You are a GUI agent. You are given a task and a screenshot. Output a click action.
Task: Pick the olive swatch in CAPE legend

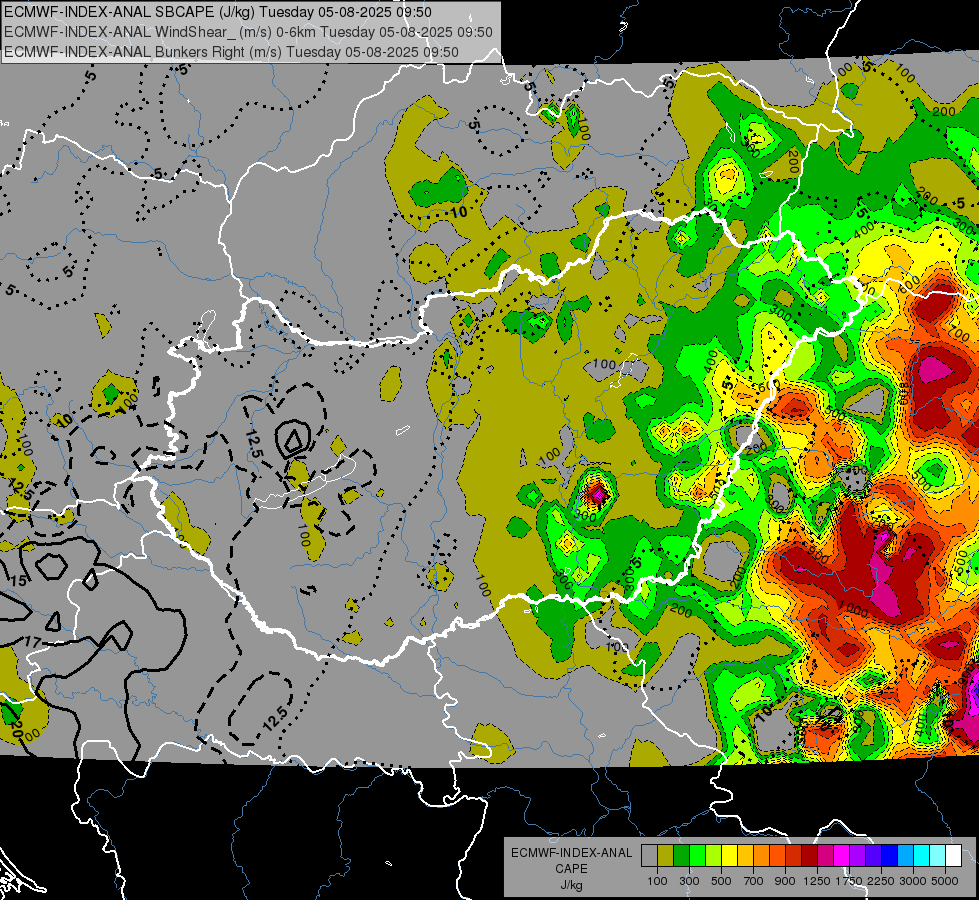point(666,855)
